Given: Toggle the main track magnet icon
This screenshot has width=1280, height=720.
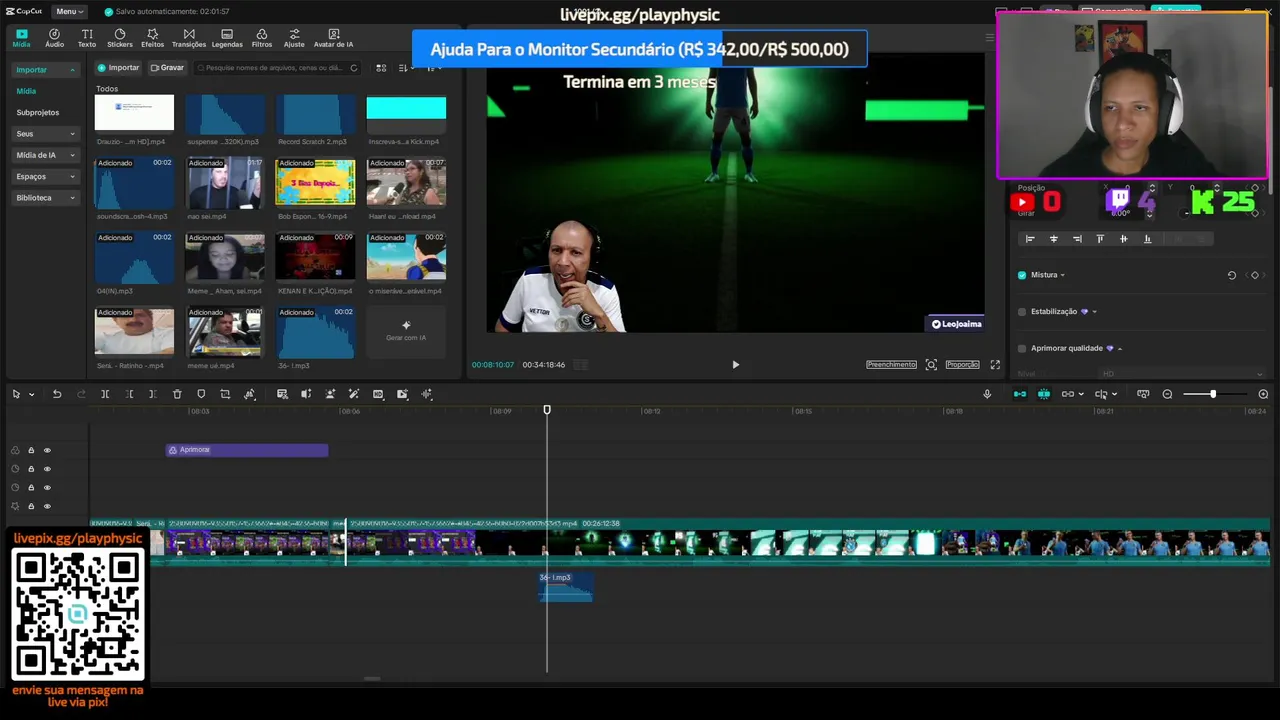Looking at the screenshot, I should (x=1019, y=394).
